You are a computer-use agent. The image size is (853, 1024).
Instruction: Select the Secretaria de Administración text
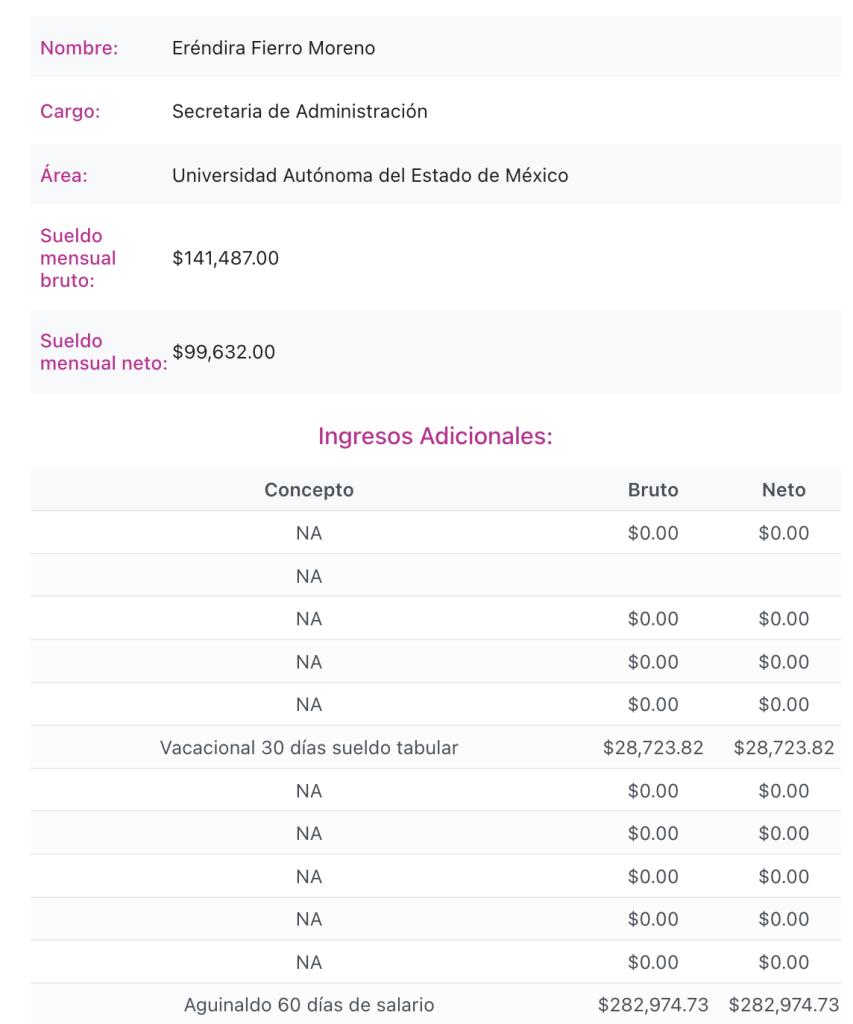(299, 112)
